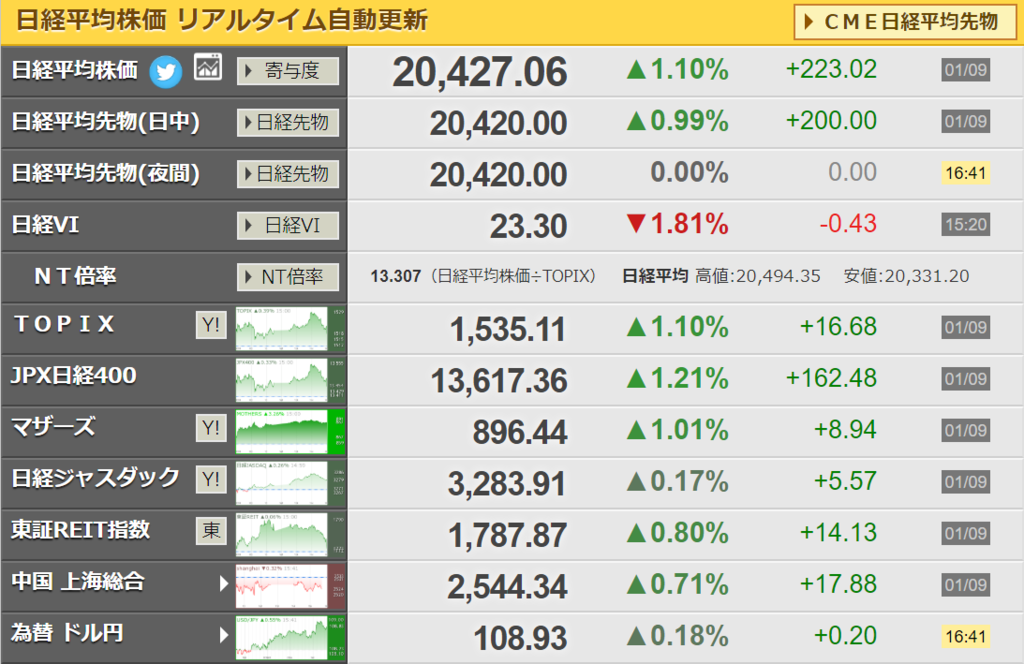Open the 上海総合 red mini chart
The image size is (1024, 664).
click(290, 586)
